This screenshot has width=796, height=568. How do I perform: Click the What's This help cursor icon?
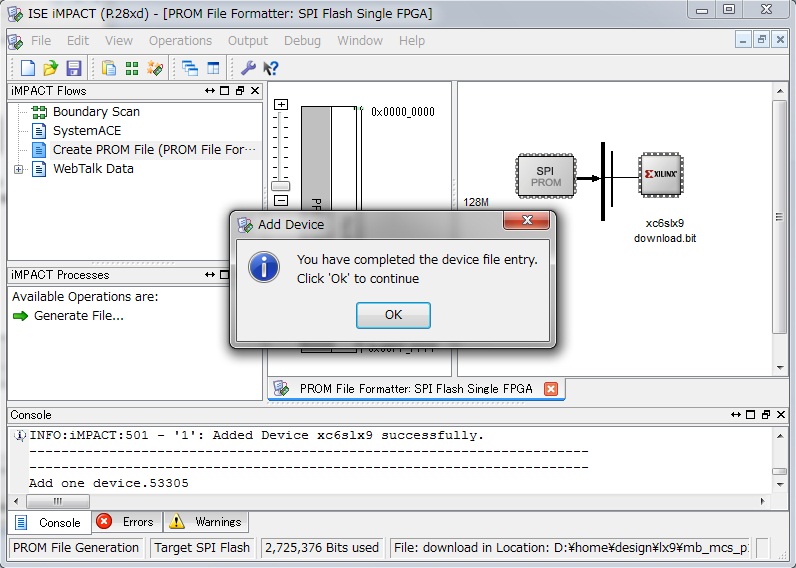click(271, 68)
